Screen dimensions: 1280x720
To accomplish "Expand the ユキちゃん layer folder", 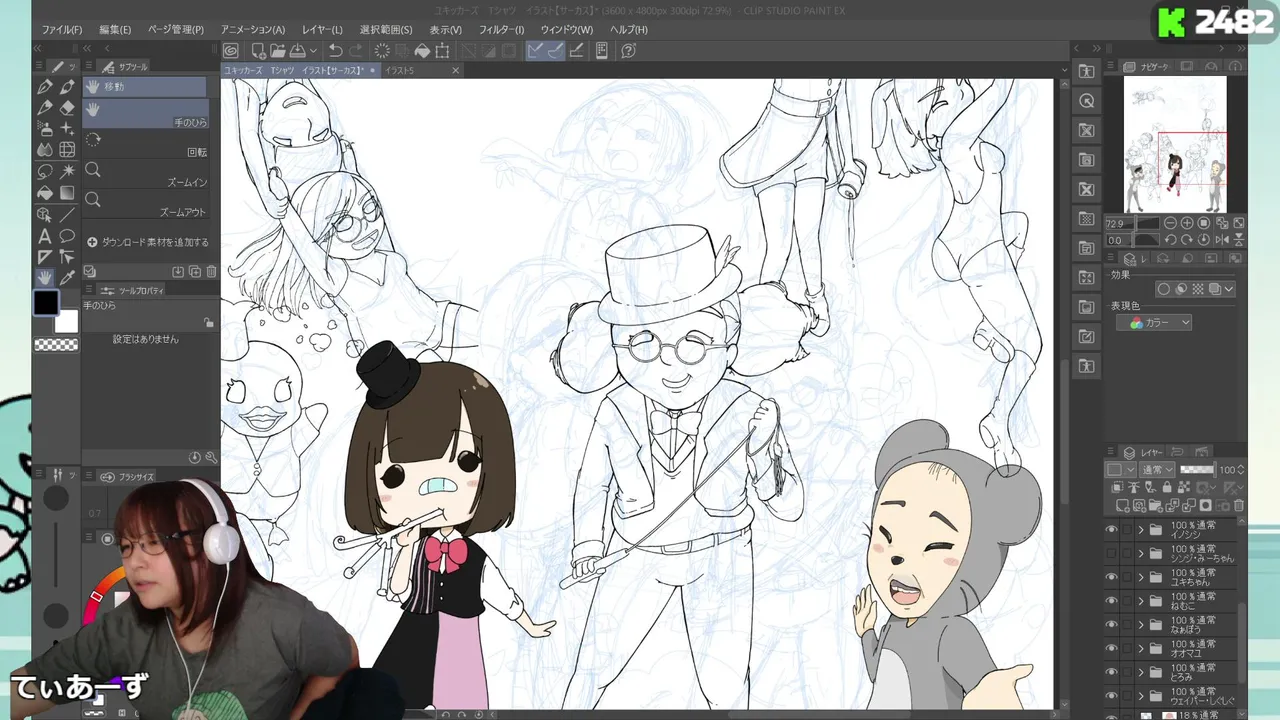I will pyautogui.click(x=1141, y=577).
